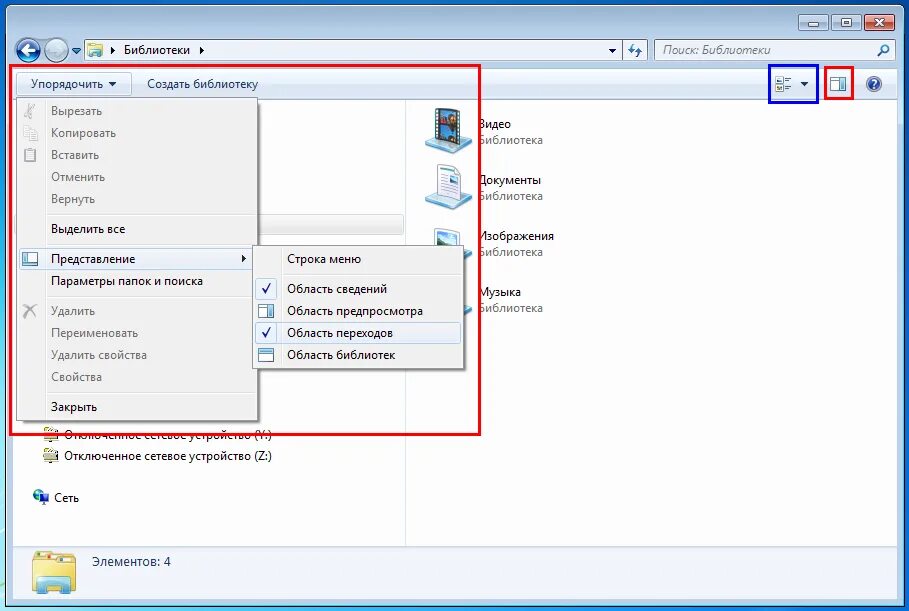Click the Forward navigation arrow
This screenshot has width=909, height=611.
[56, 50]
